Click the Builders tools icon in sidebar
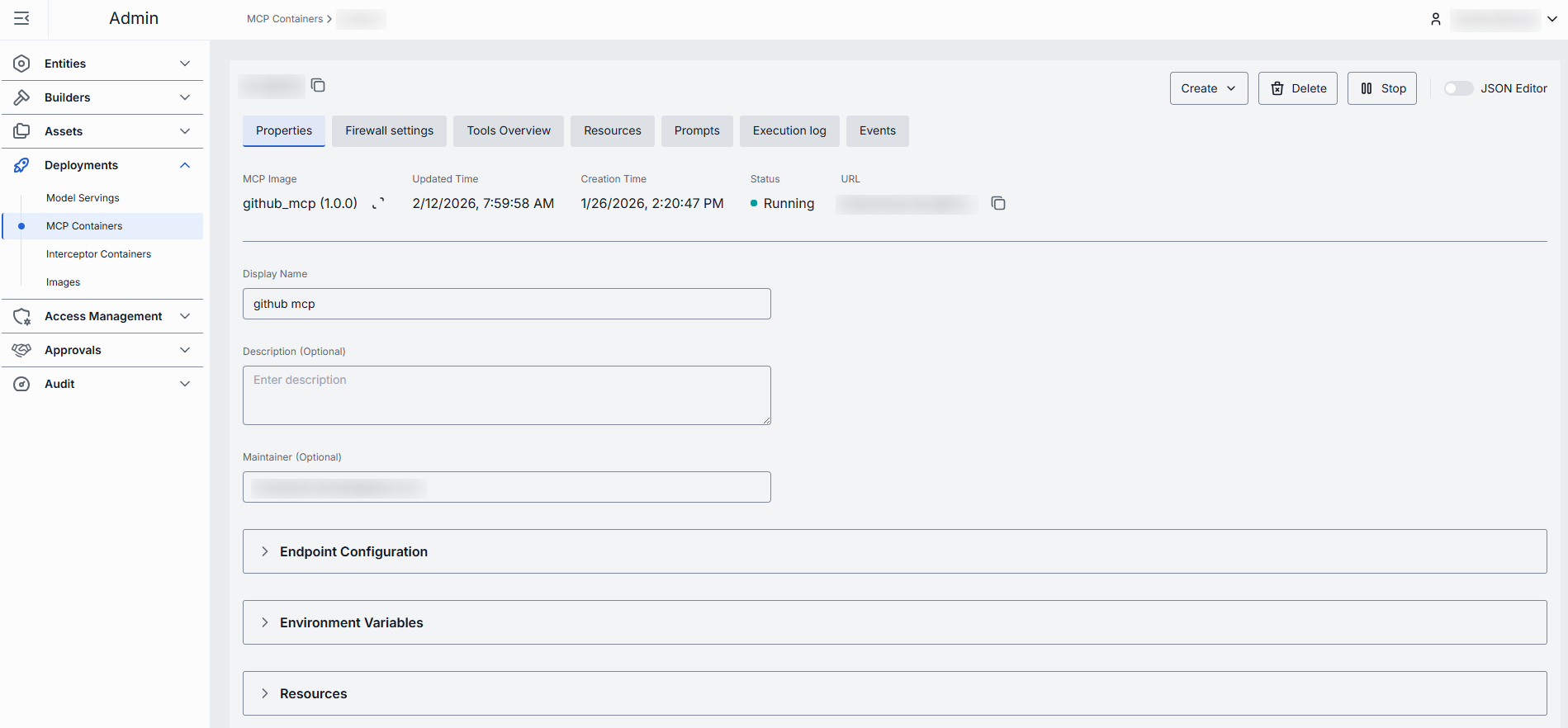 click(x=22, y=97)
